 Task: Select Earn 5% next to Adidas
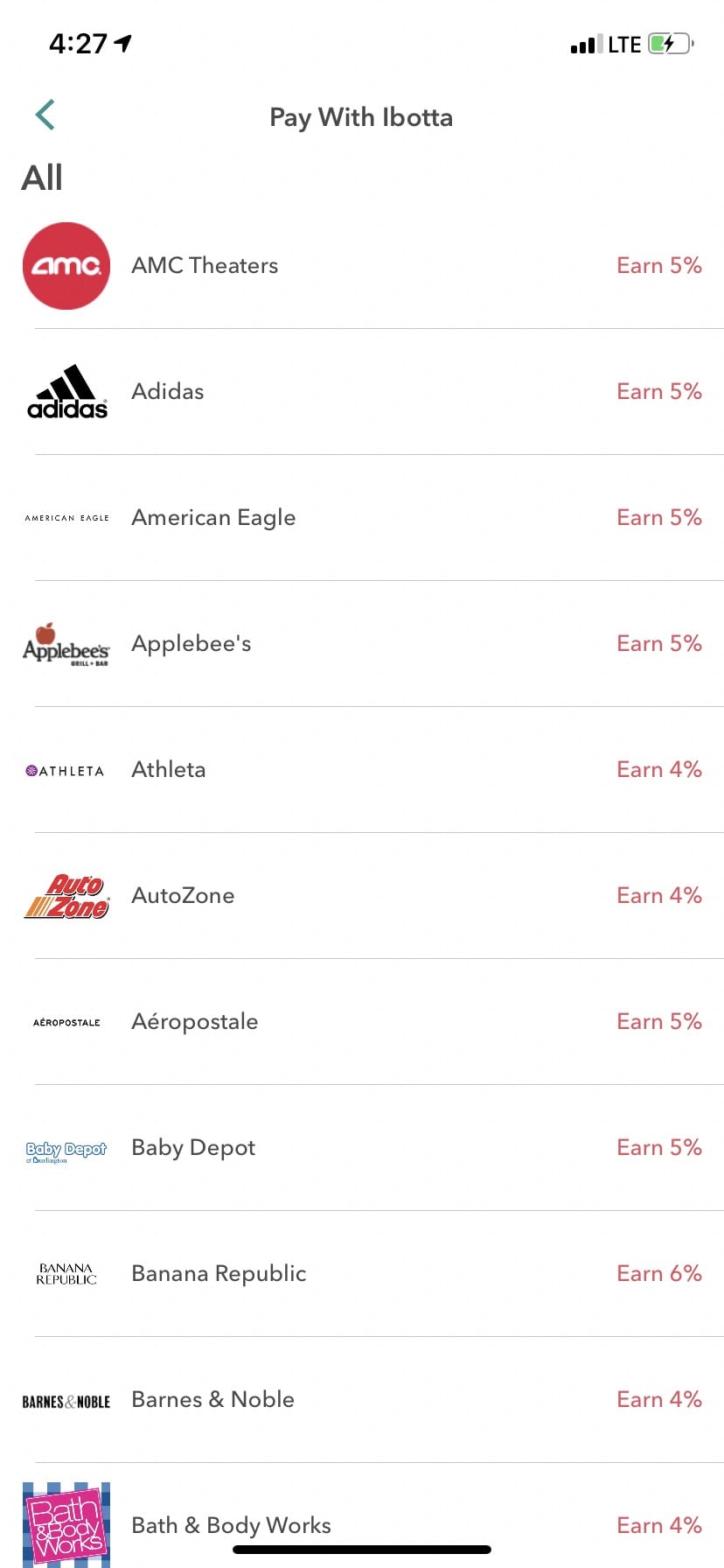pyautogui.click(x=659, y=392)
